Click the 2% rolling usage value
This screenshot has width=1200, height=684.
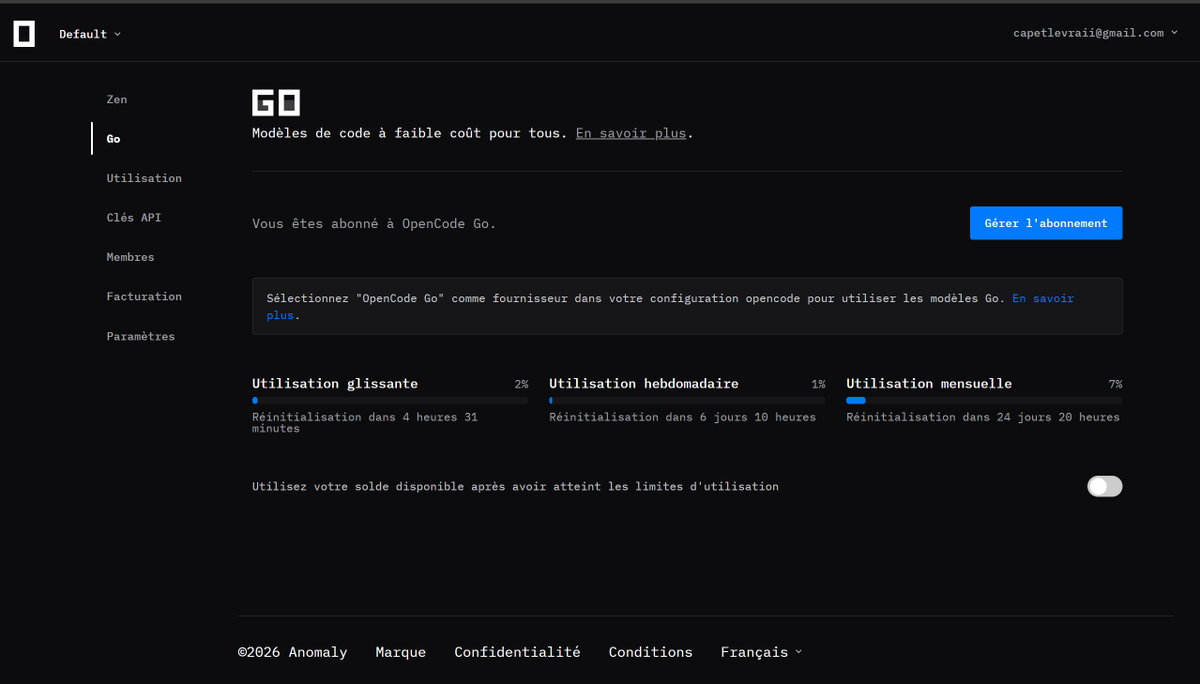521,384
